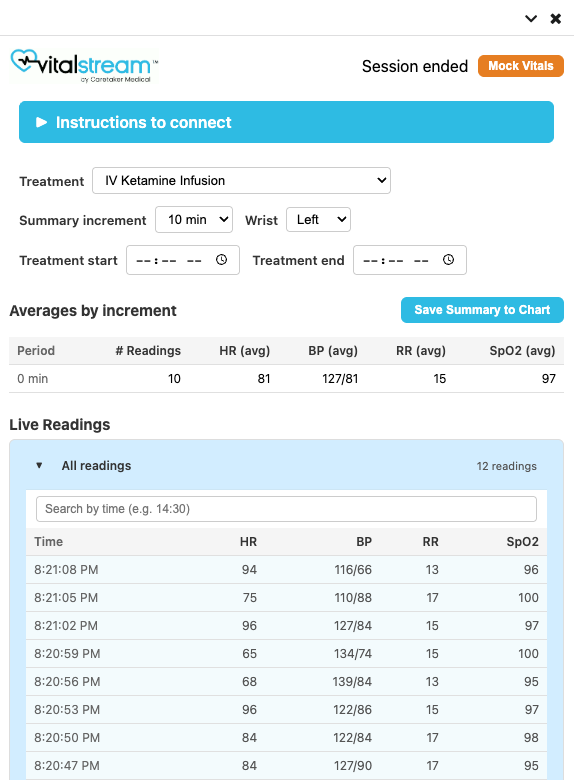Click the VitalStream logo
This screenshot has height=780, width=574.
coord(84,66)
